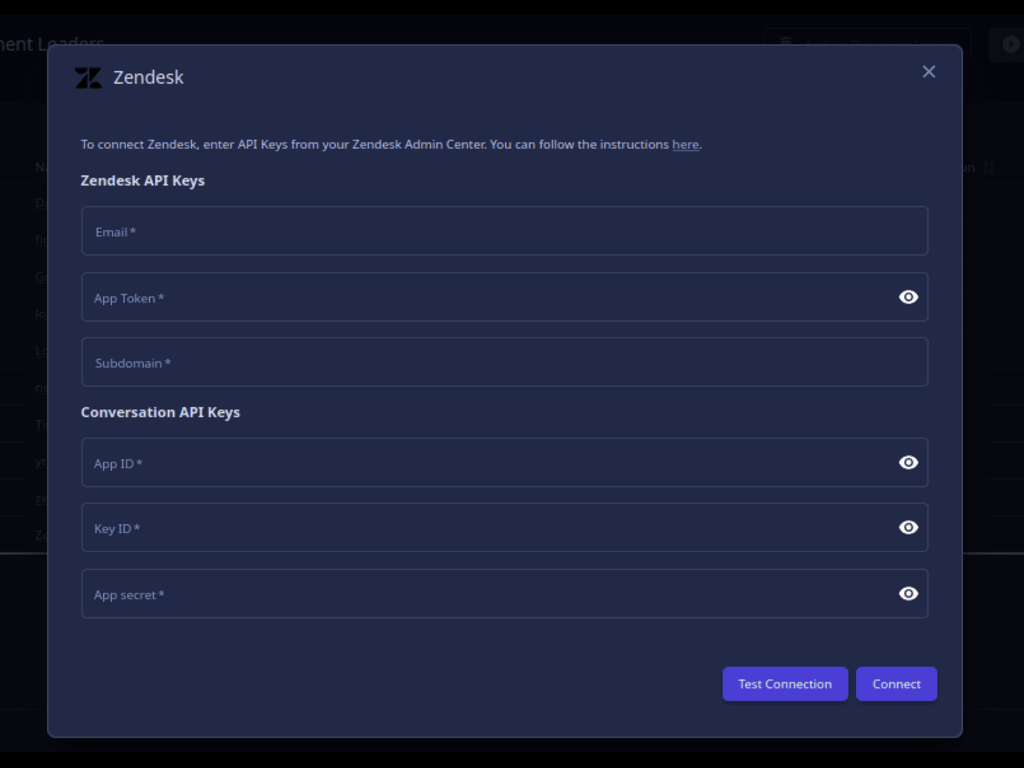Image resolution: width=1024 pixels, height=768 pixels.
Task: Show the App ID field contents
Action: [908, 462]
